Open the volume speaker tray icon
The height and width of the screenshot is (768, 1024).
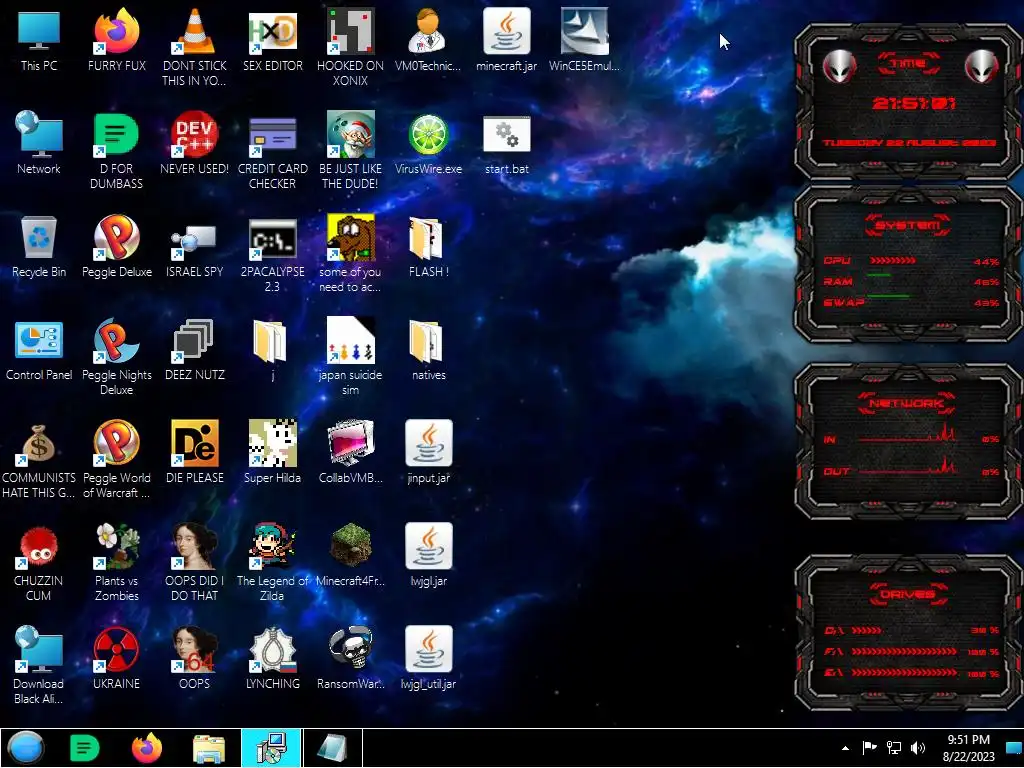(x=918, y=748)
